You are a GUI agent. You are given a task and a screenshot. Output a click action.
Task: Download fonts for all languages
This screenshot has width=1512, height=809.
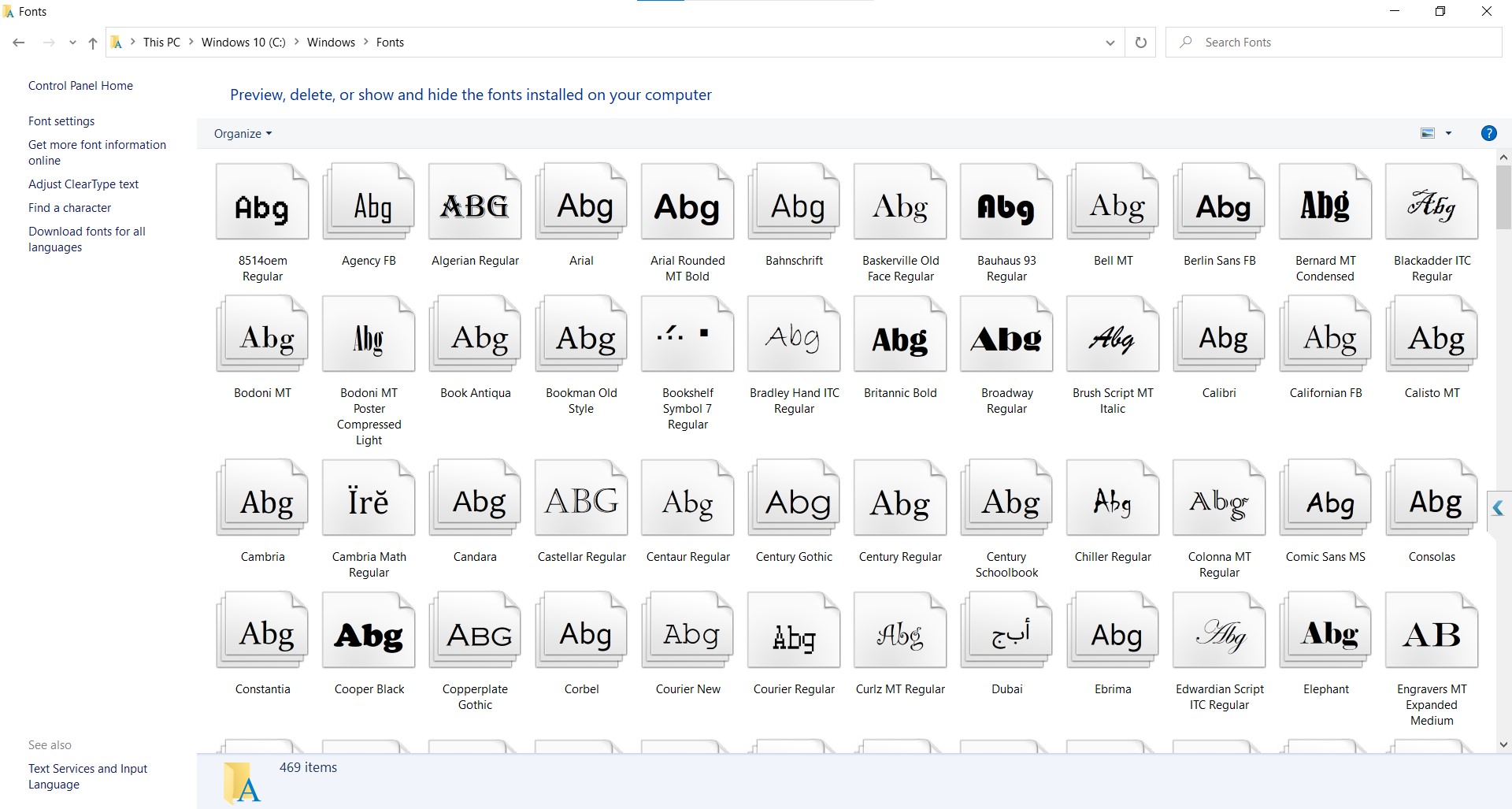coord(87,239)
